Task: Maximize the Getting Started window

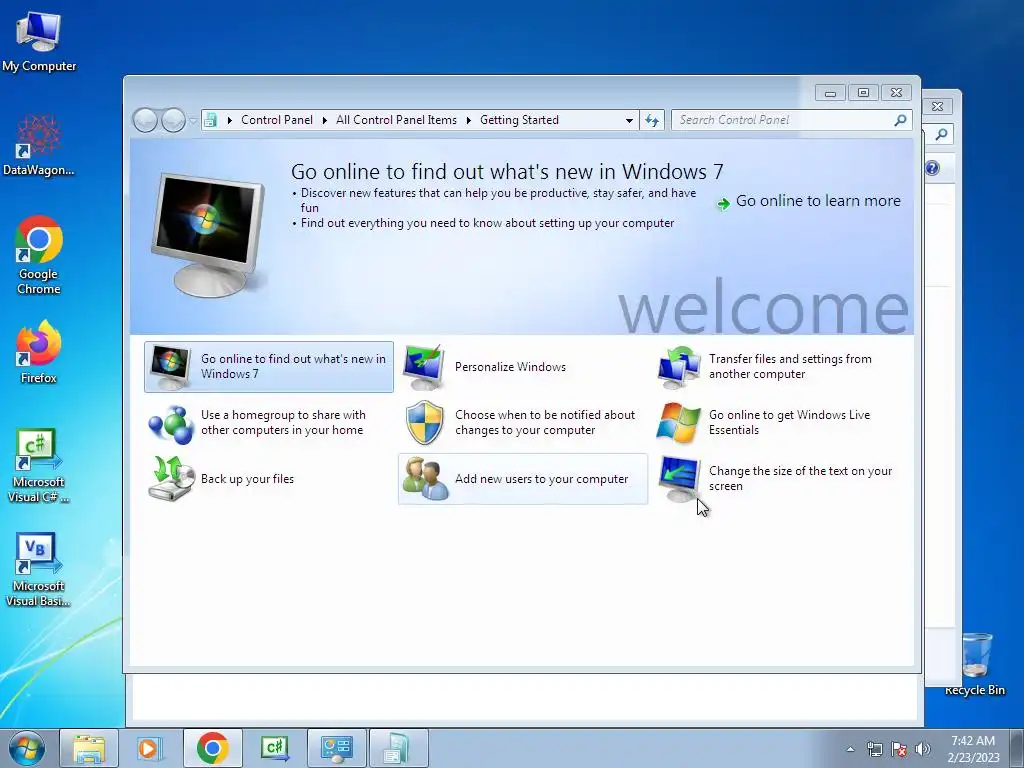Action: point(863,93)
